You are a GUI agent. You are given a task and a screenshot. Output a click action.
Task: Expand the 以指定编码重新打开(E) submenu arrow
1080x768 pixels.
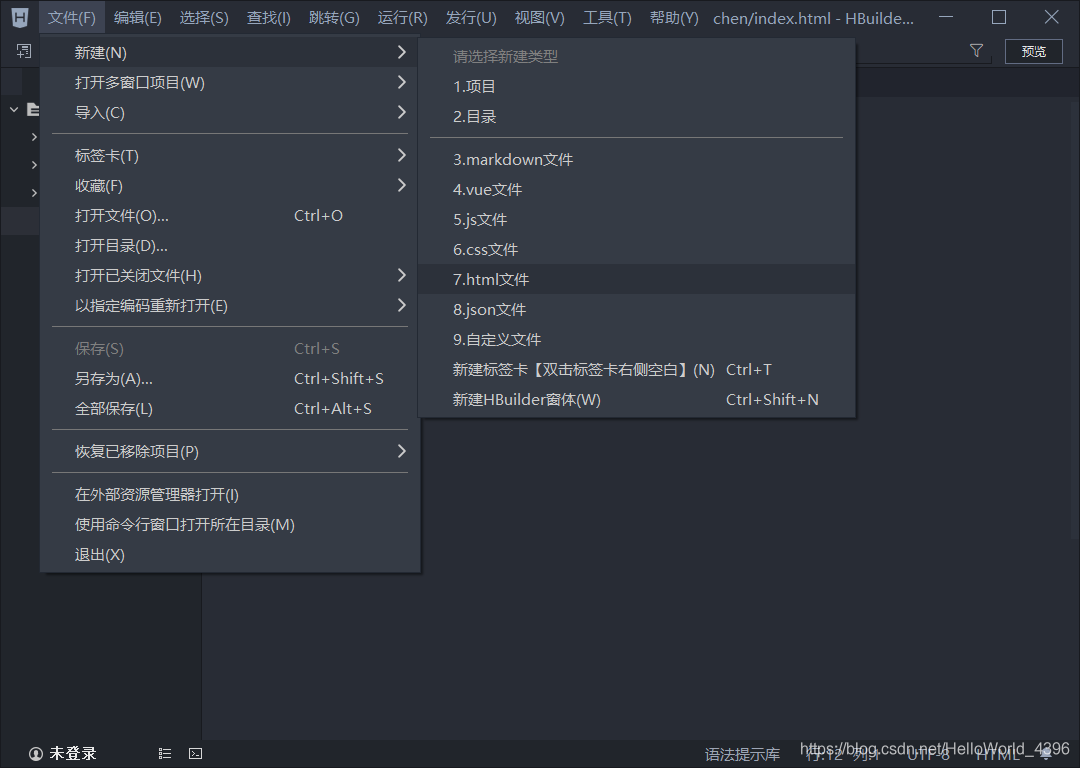tap(402, 305)
